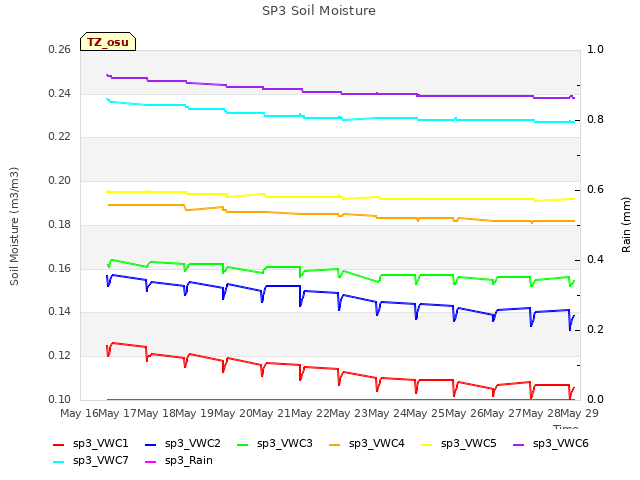Click the 0.20 soil moisture tick label
Viewport: 640px width, 480px height.
click(x=60, y=180)
